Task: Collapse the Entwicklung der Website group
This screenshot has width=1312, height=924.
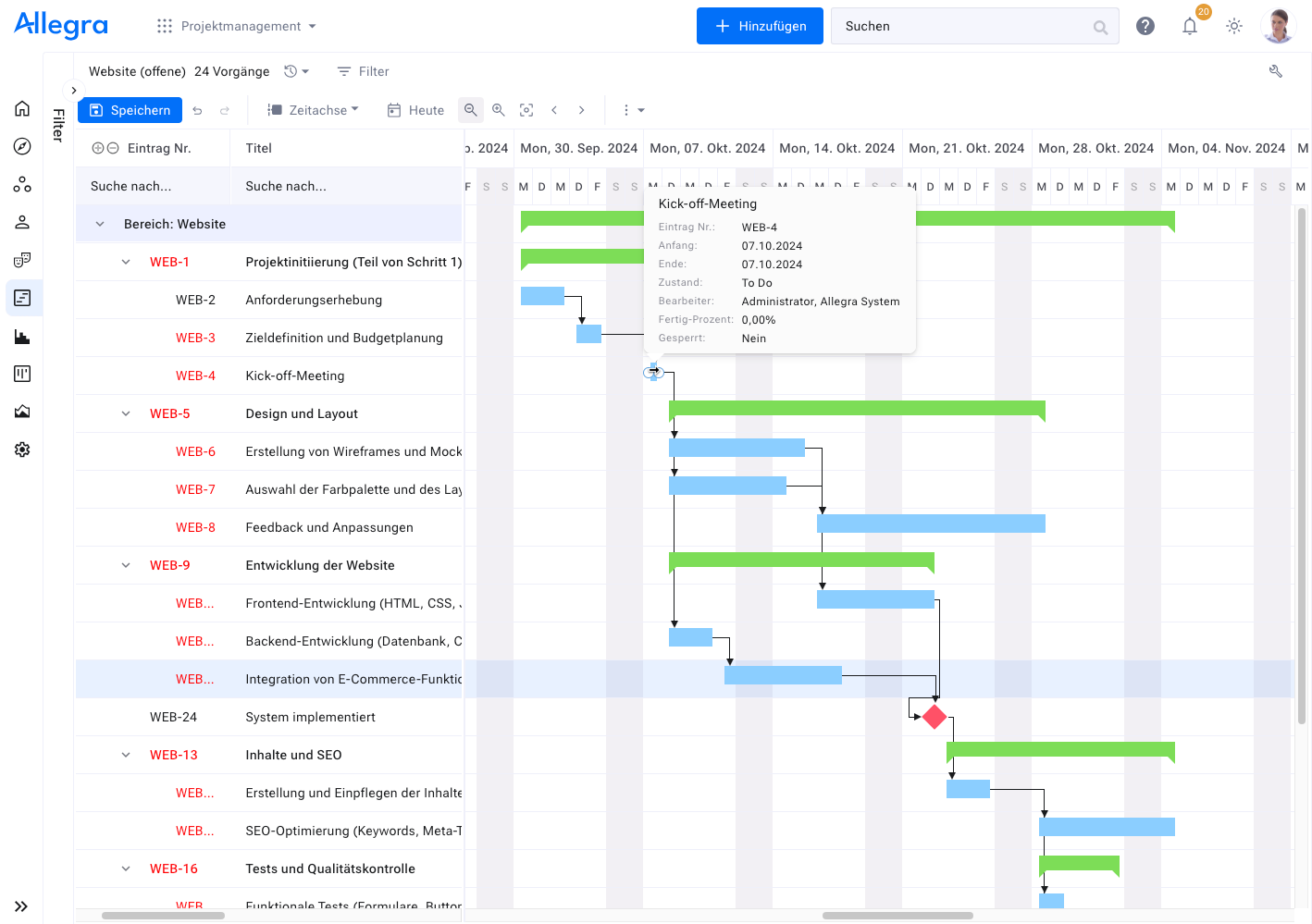Action: tap(126, 565)
